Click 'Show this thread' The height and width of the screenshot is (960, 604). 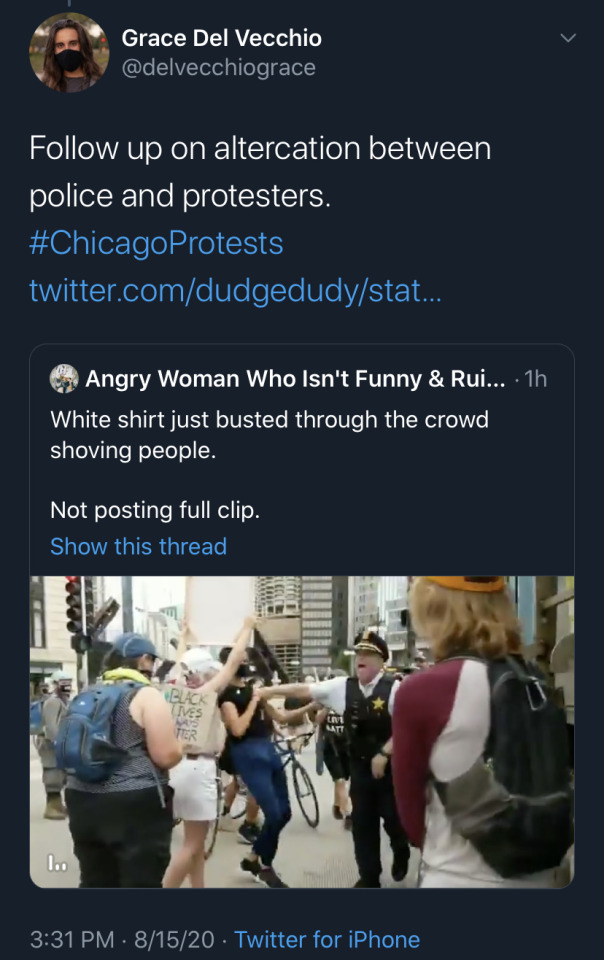coord(138,546)
